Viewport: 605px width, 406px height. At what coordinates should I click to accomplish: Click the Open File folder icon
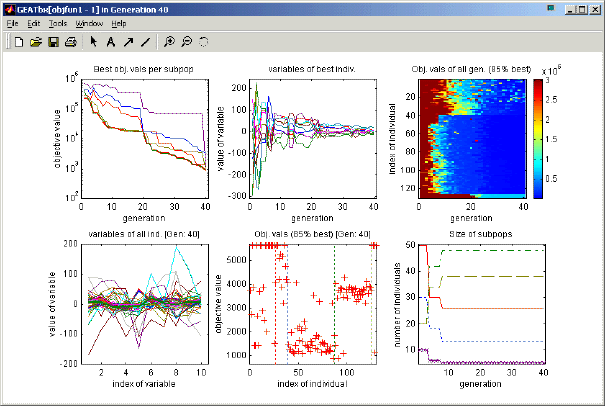coord(36,42)
